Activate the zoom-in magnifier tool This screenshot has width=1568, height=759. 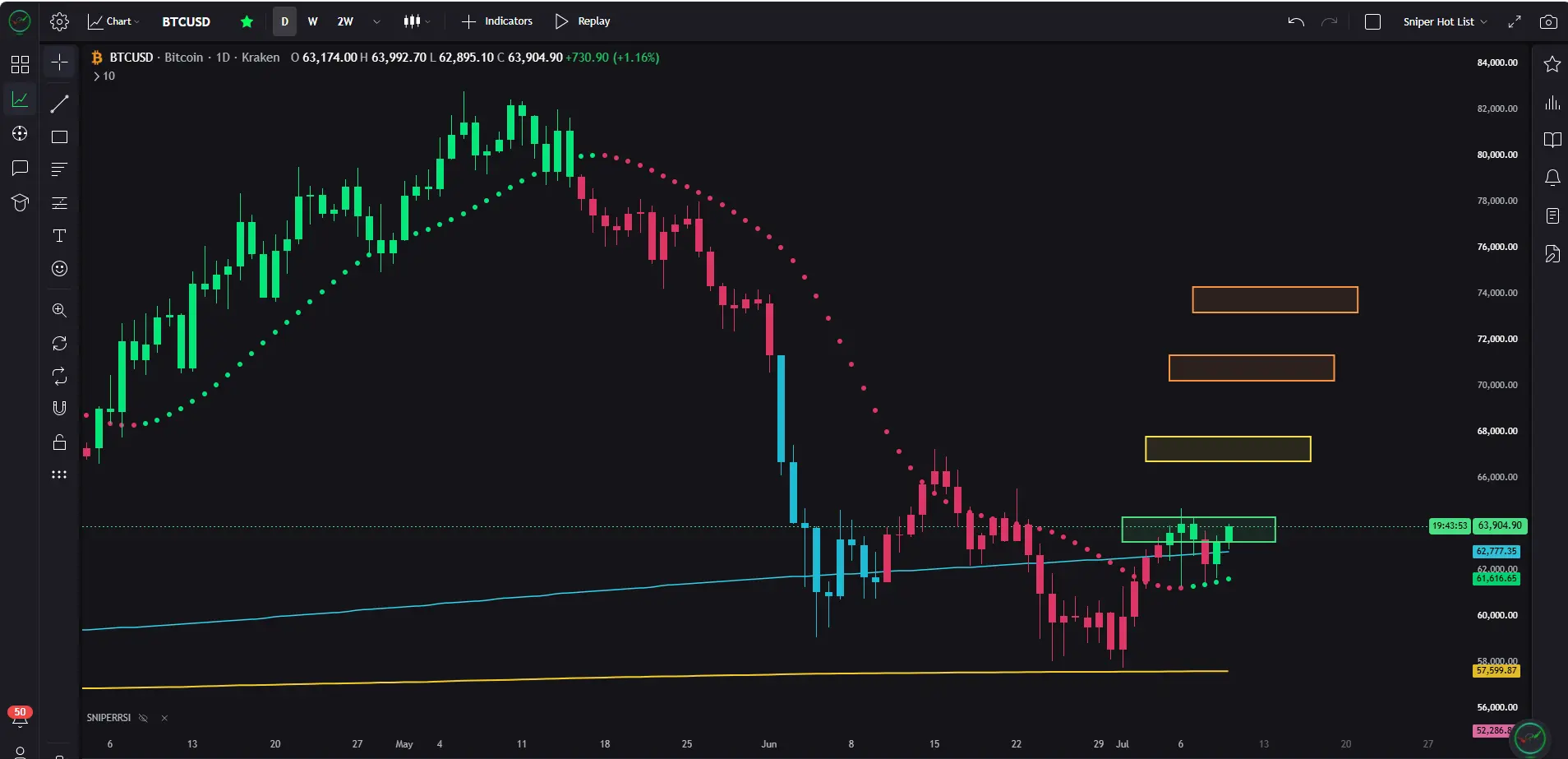click(59, 310)
